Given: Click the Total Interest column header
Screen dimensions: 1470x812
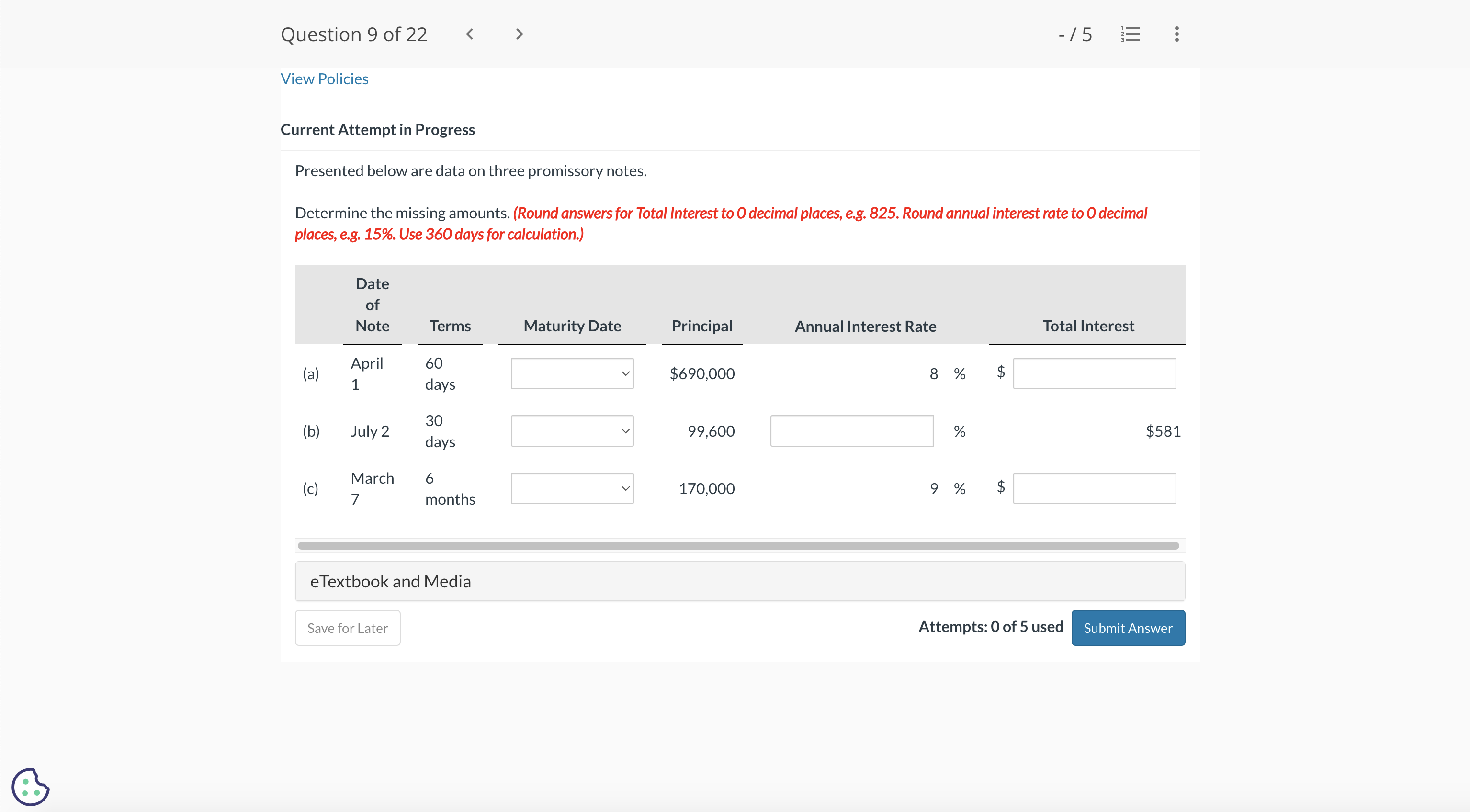Looking at the screenshot, I should click(1088, 326).
